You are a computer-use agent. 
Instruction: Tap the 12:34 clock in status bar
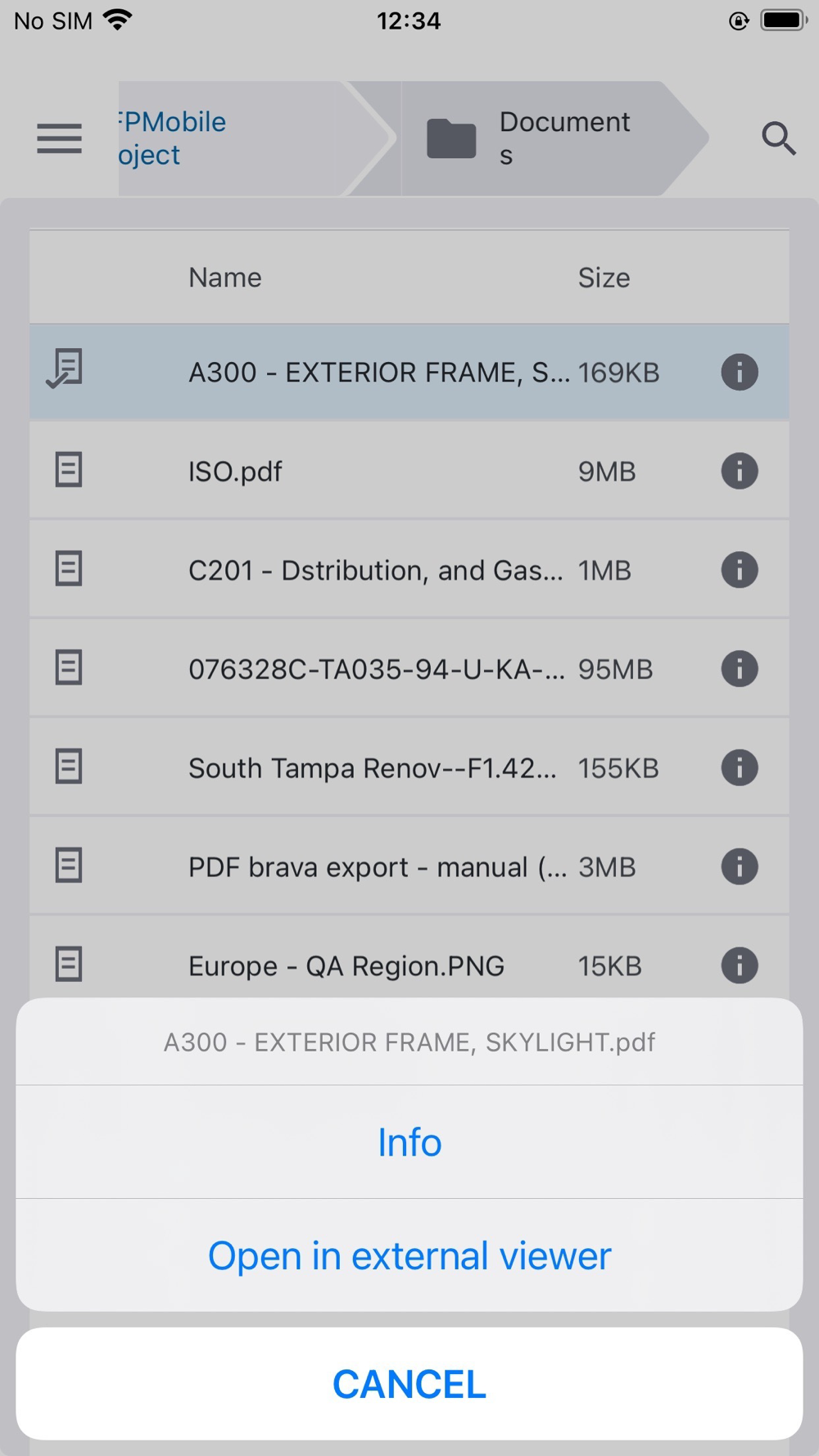[x=409, y=20]
